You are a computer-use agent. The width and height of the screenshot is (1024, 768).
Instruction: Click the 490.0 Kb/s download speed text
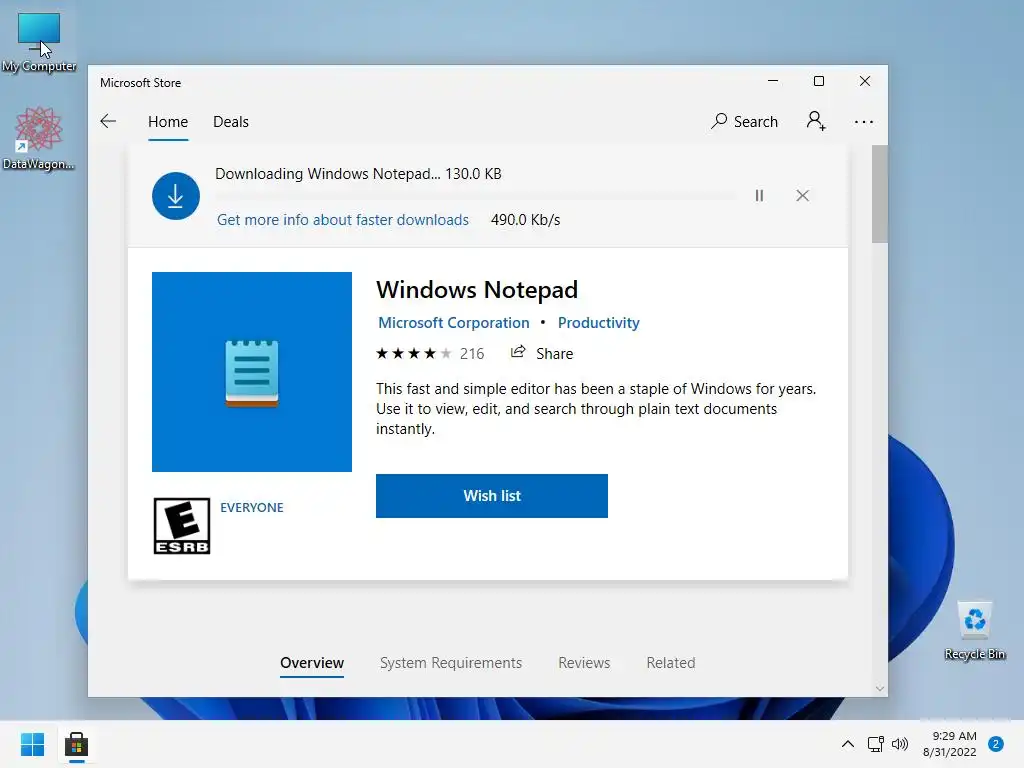point(525,220)
